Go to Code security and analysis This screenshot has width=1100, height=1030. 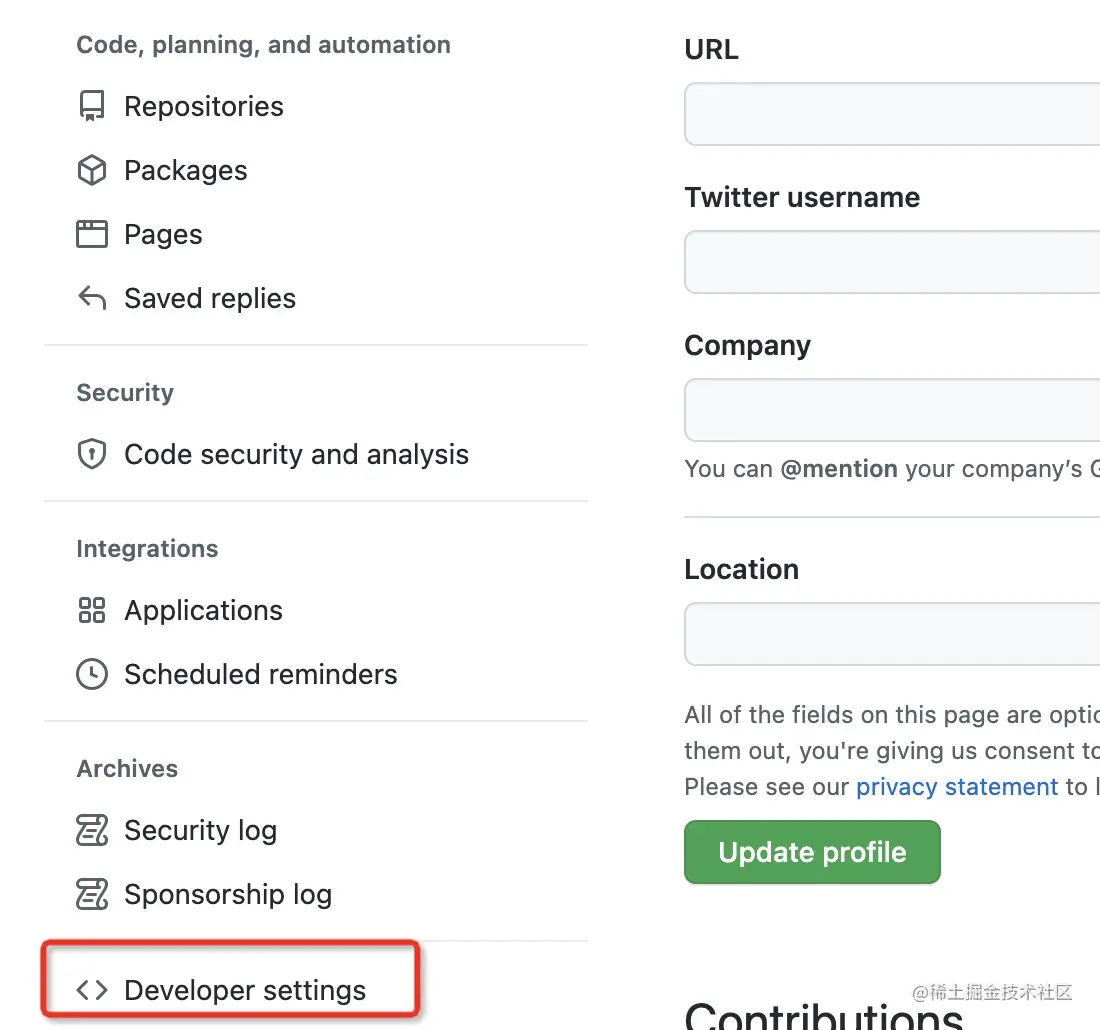pyautogui.click(x=296, y=455)
